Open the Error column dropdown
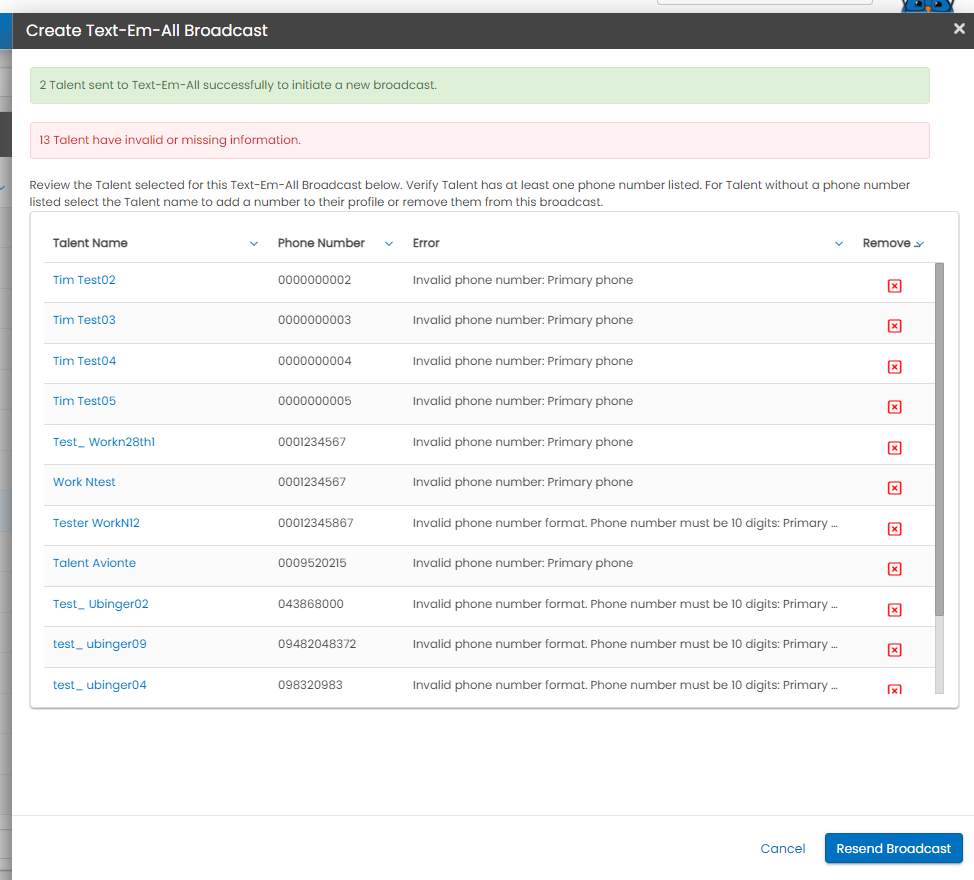974x880 pixels. click(839, 243)
